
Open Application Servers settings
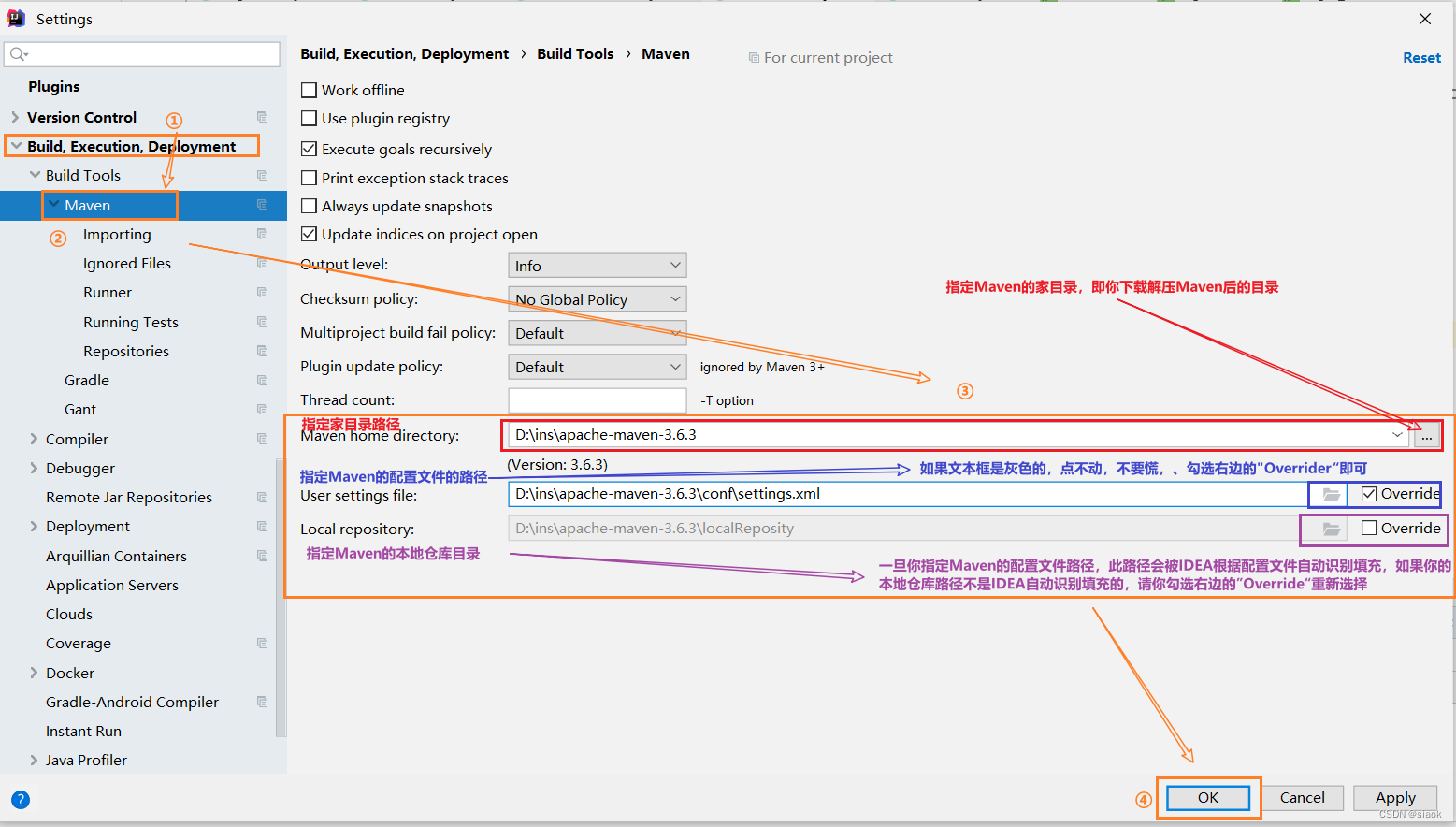(112, 586)
